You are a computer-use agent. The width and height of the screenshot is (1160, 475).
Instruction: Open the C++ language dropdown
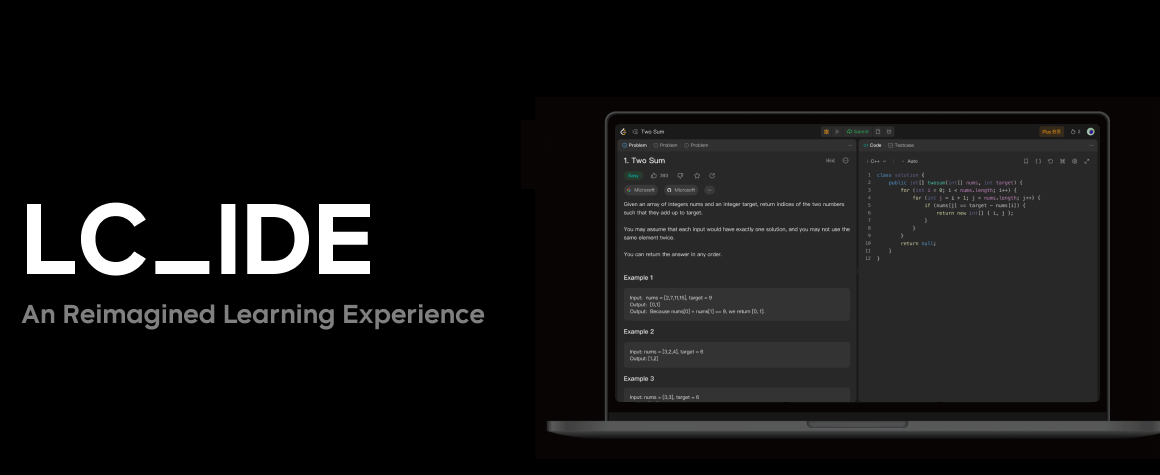click(876, 160)
